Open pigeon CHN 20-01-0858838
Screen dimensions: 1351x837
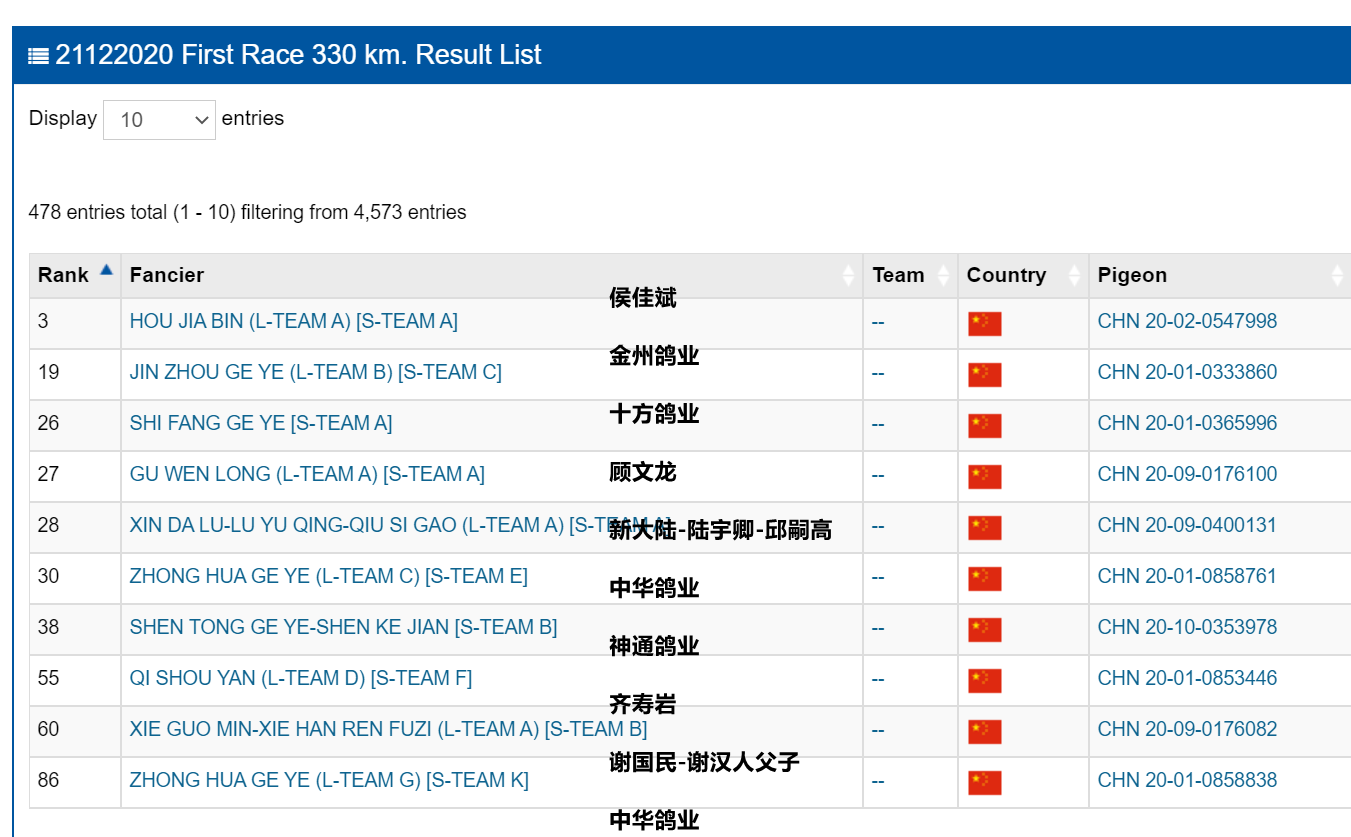tap(1187, 780)
